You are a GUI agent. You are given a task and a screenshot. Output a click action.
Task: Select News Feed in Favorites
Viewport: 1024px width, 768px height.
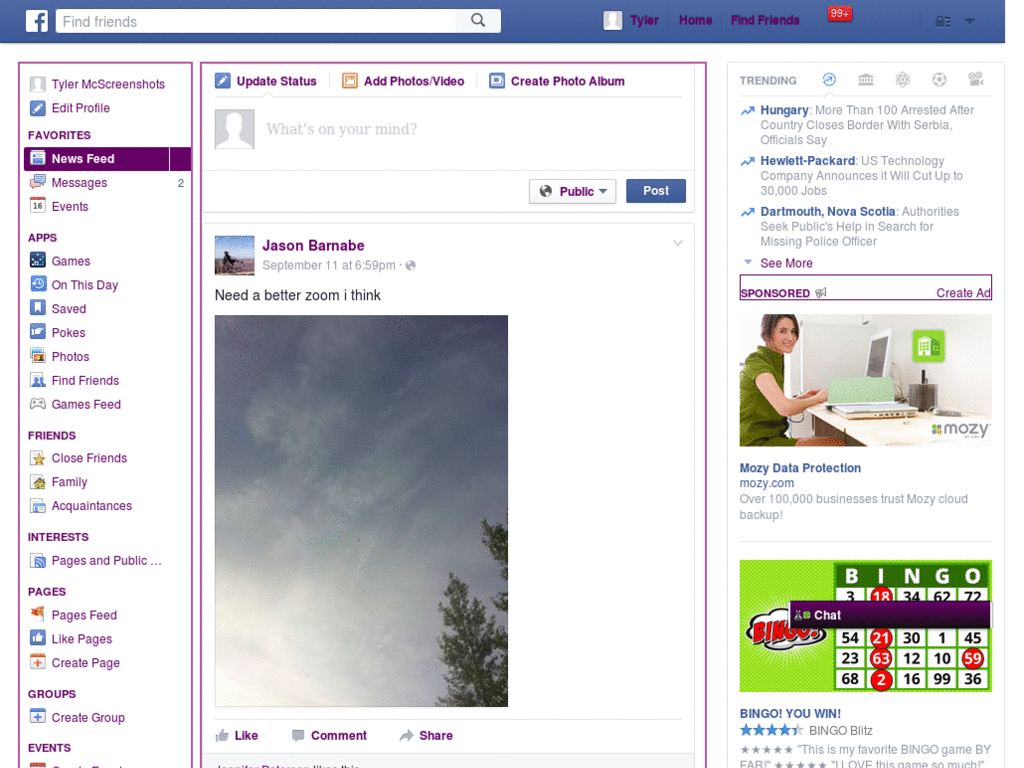coord(107,159)
